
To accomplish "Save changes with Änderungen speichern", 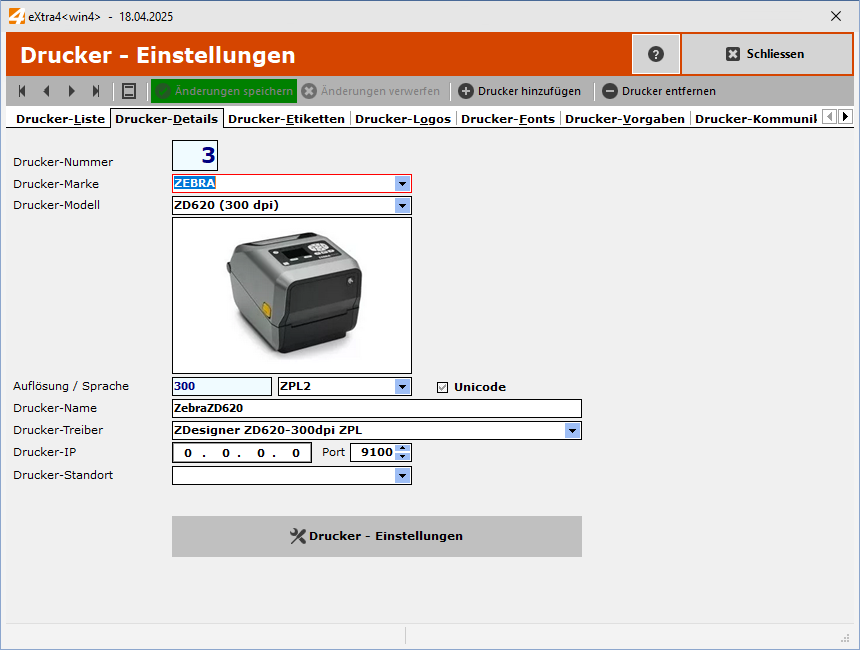I will click(222, 91).
